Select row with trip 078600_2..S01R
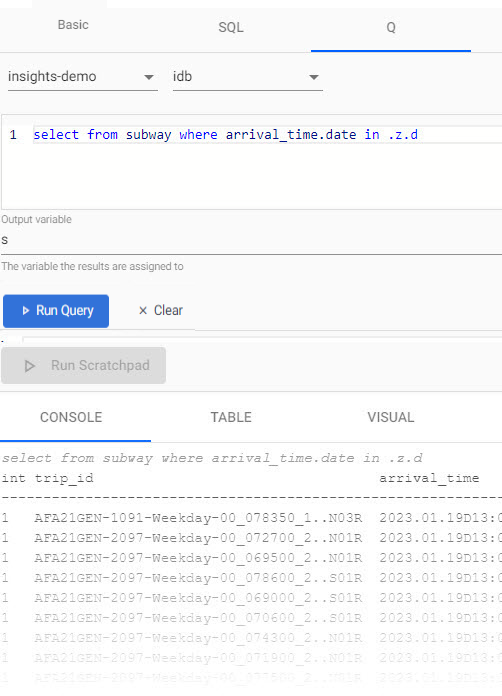This screenshot has width=502, height=696. click(251, 578)
